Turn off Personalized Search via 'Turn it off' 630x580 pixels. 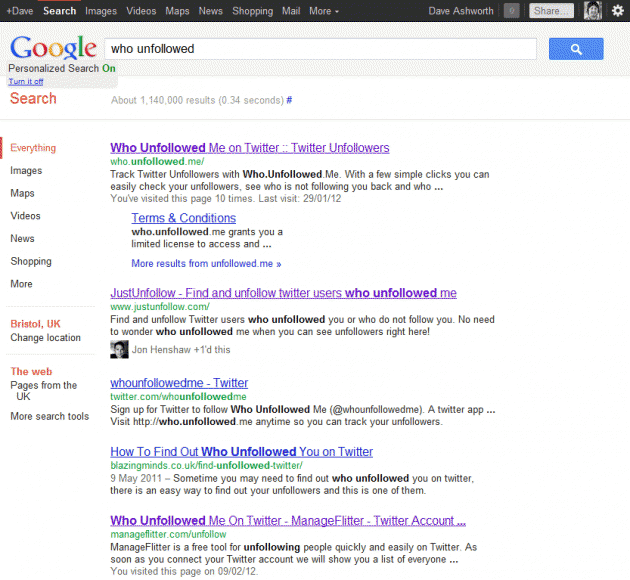(x=26, y=82)
